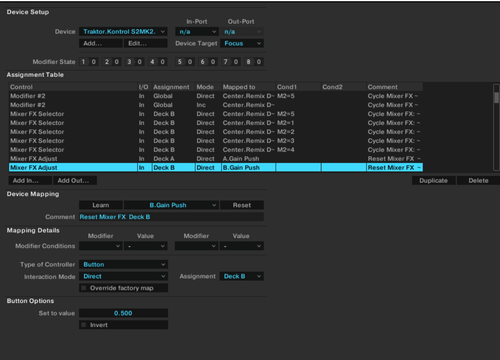Click the Add... device button
Viewport: 500px width, 360px height.
[100, 43]
